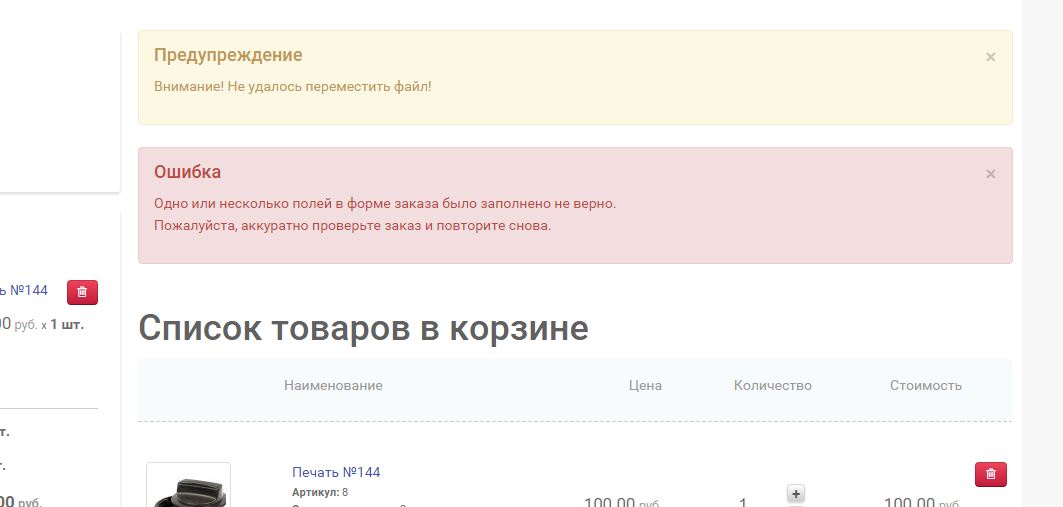Select the Количество column header

(x=772, y=385)
